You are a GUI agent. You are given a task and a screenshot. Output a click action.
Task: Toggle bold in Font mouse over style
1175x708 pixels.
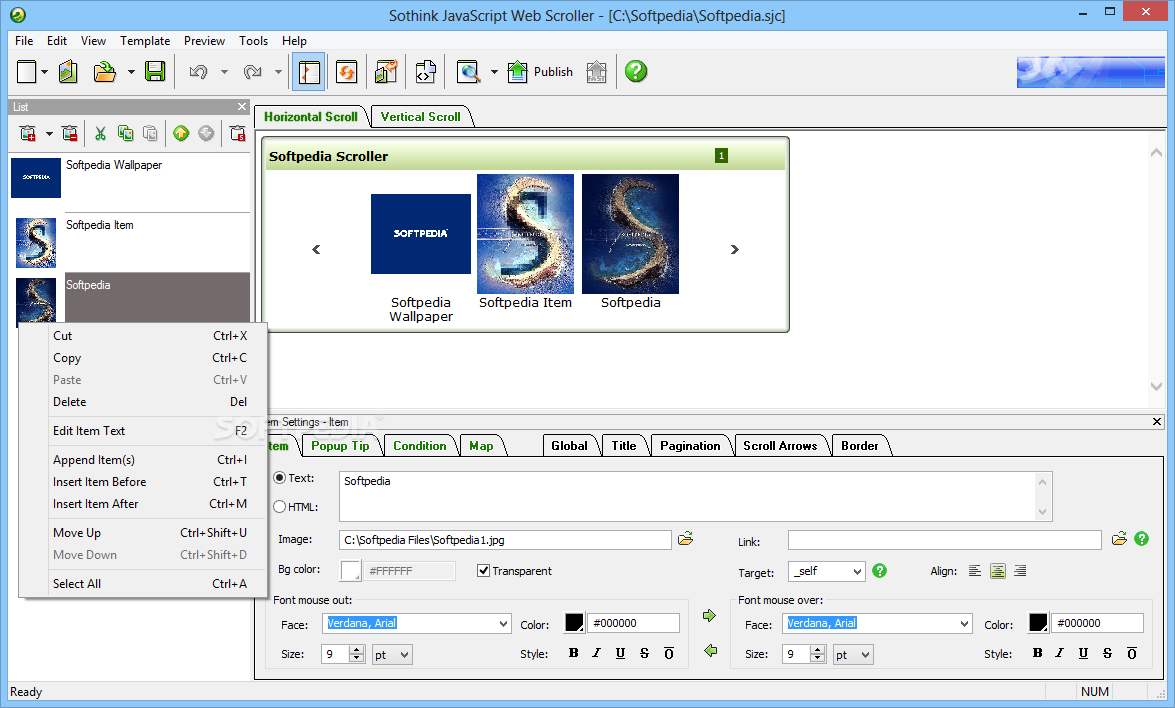(x=1037, y=653)
